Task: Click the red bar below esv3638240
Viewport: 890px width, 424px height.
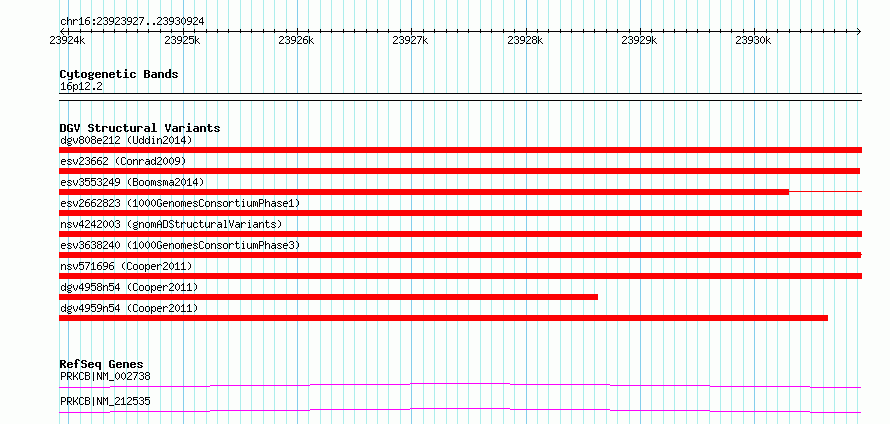Action: [460, 255]
